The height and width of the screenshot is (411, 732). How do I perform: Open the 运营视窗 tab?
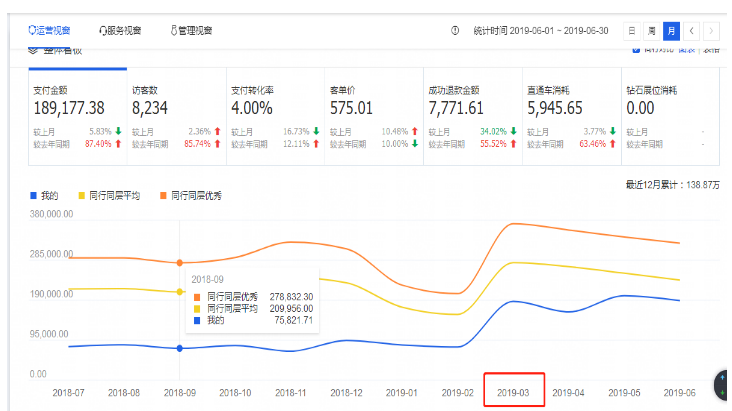[x=49, y=31]
